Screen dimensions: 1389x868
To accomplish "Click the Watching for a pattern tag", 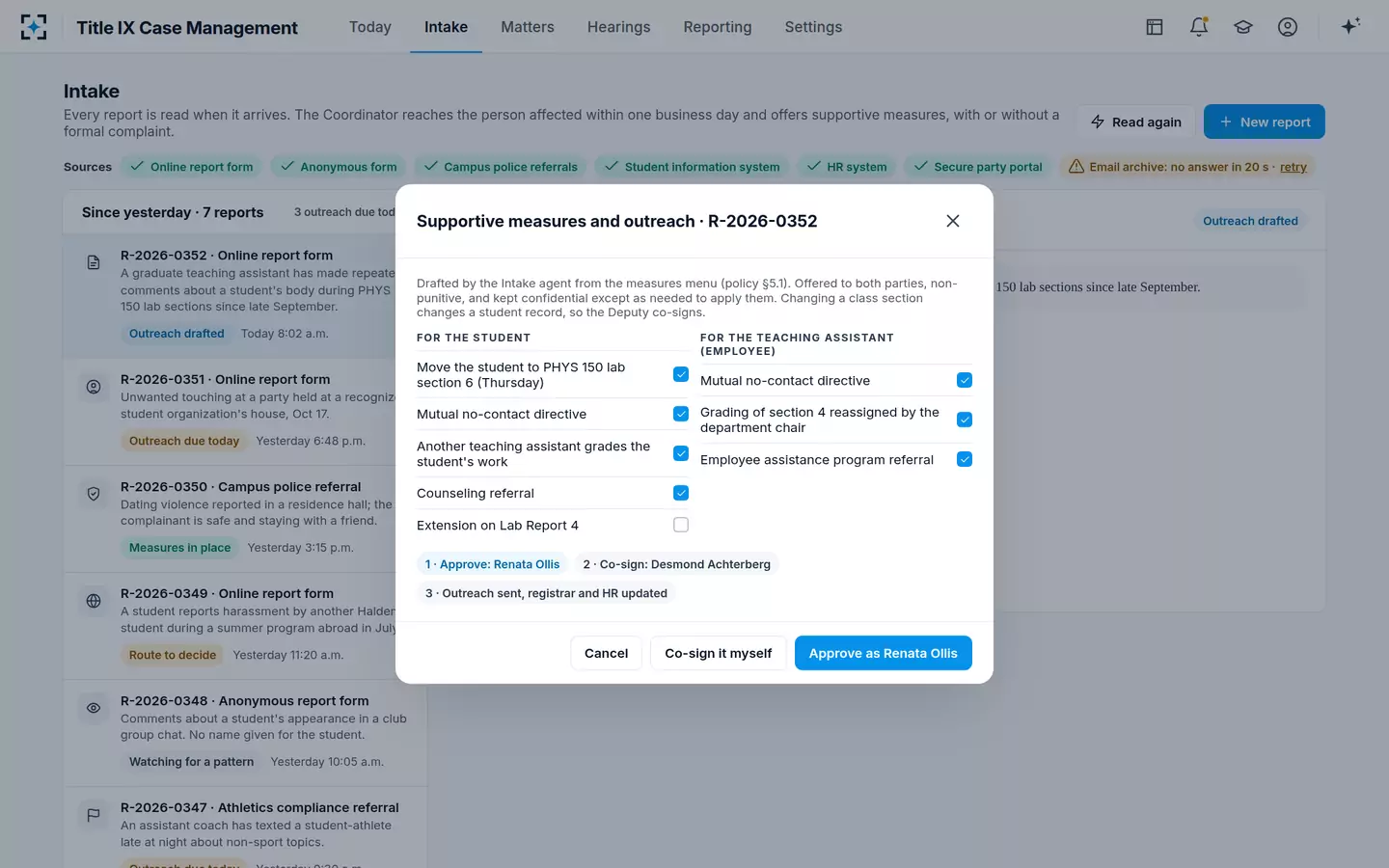I will (x=191, y=762).
